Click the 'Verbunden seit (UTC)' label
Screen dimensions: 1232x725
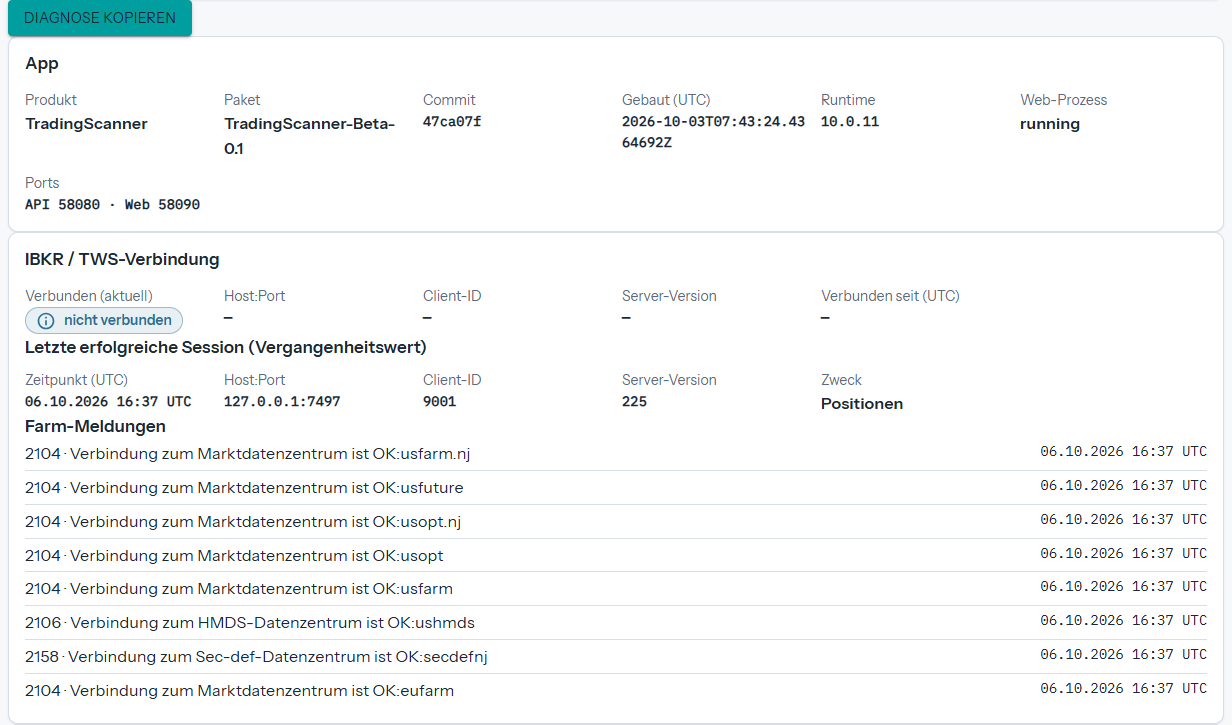point(890,296)
